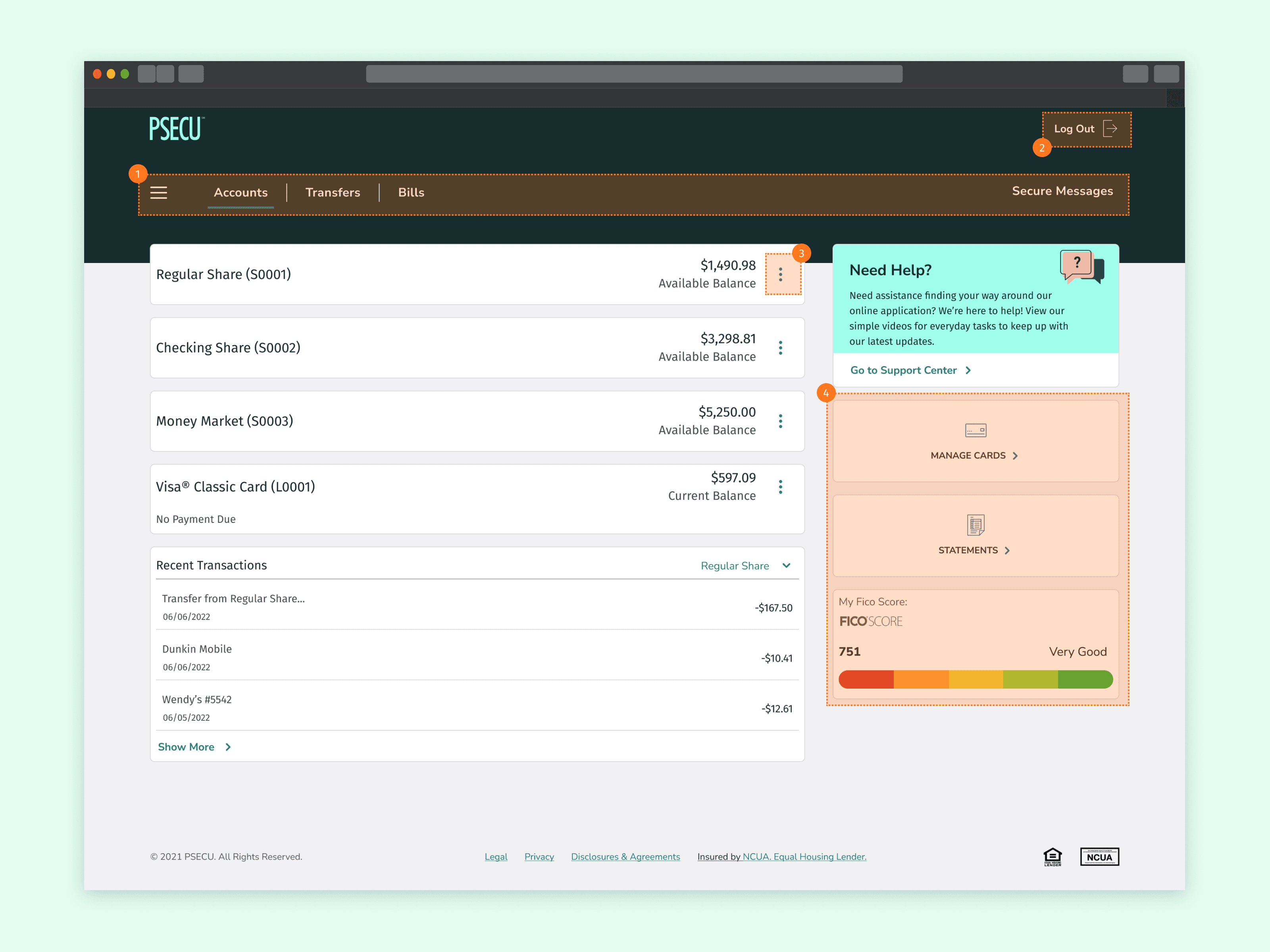Click the arrow beside Show More
The width and height of the screenshot is (1270, 952).
point(228,747)
